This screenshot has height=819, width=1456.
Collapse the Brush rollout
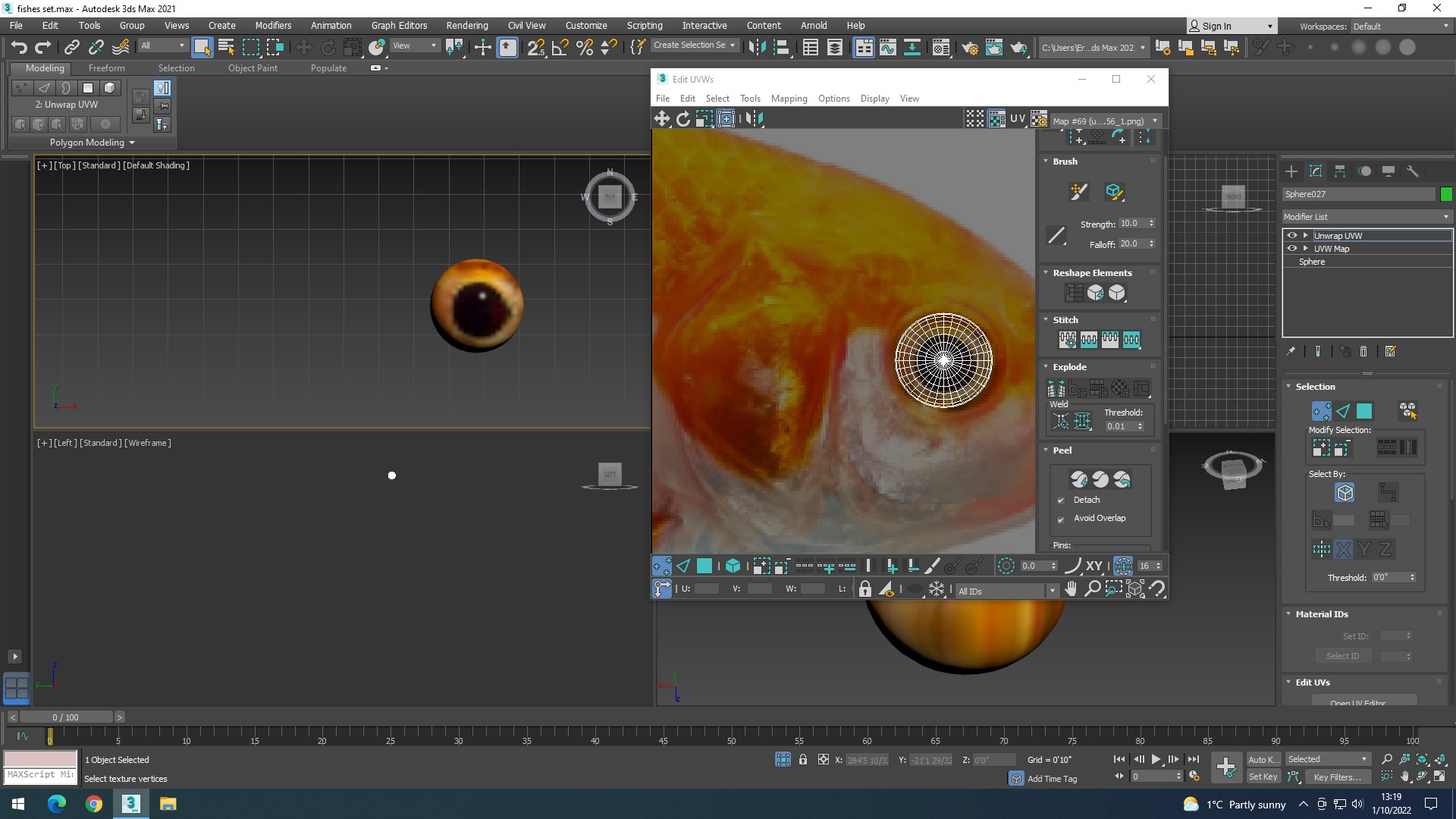1046,161
